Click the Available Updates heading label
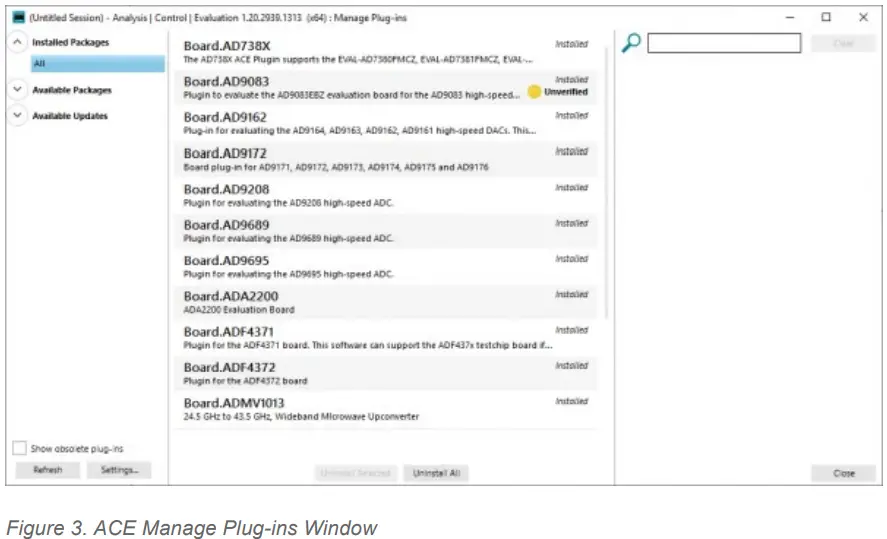Viewport: 887px width, 539px height. [x=70, y=116]
